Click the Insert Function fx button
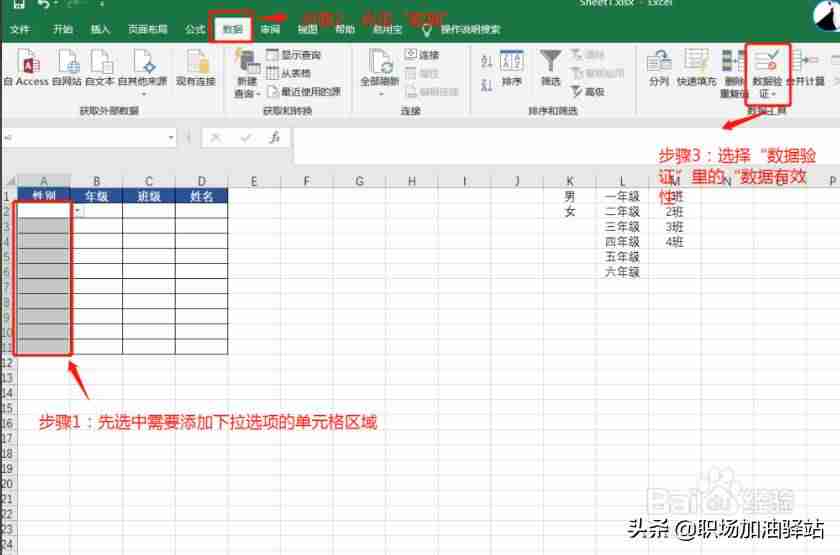This screenshot has height=555, width=840. click(x=275, y=138)
